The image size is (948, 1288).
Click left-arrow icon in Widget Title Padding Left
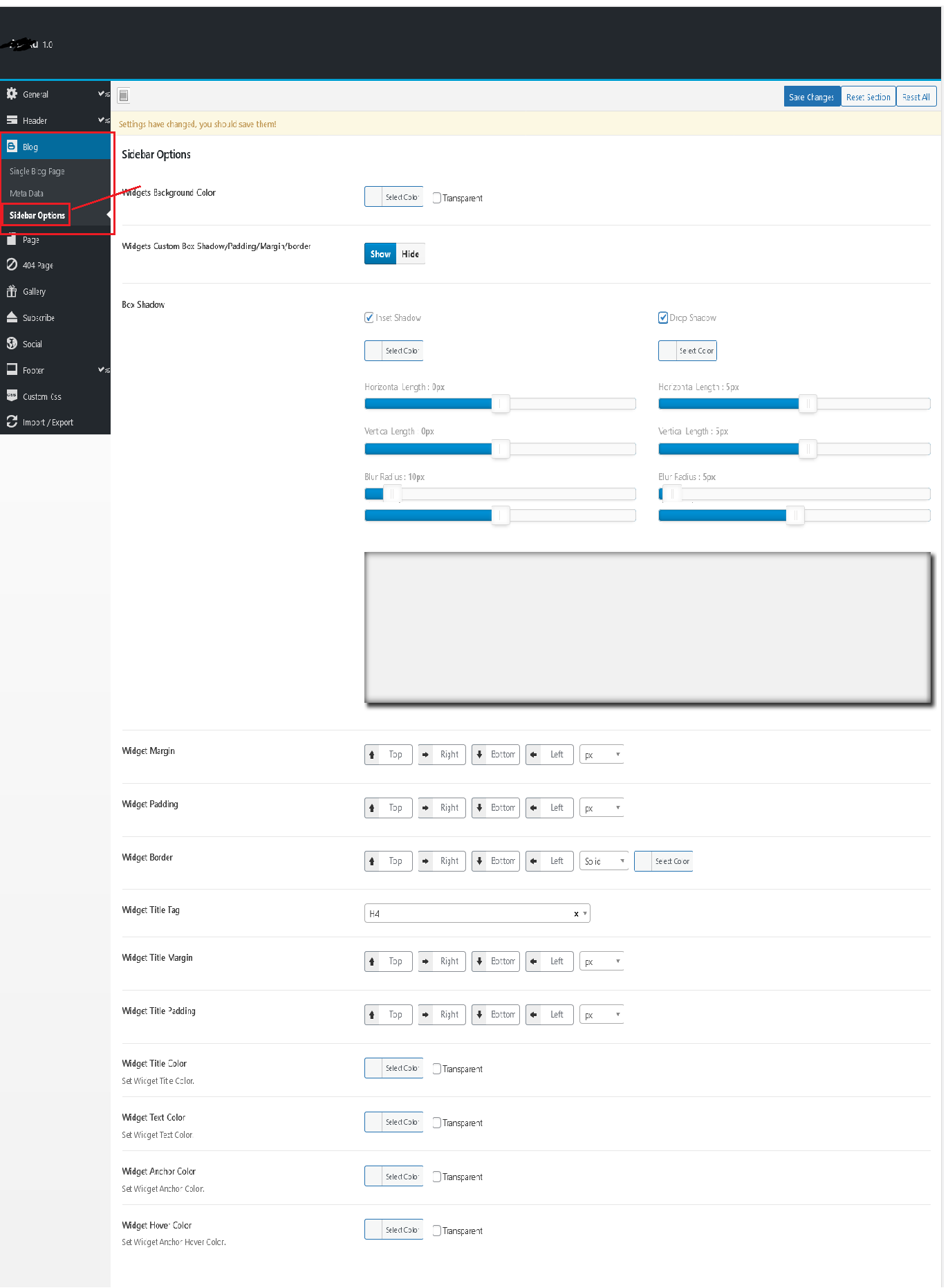(533, 1015)
